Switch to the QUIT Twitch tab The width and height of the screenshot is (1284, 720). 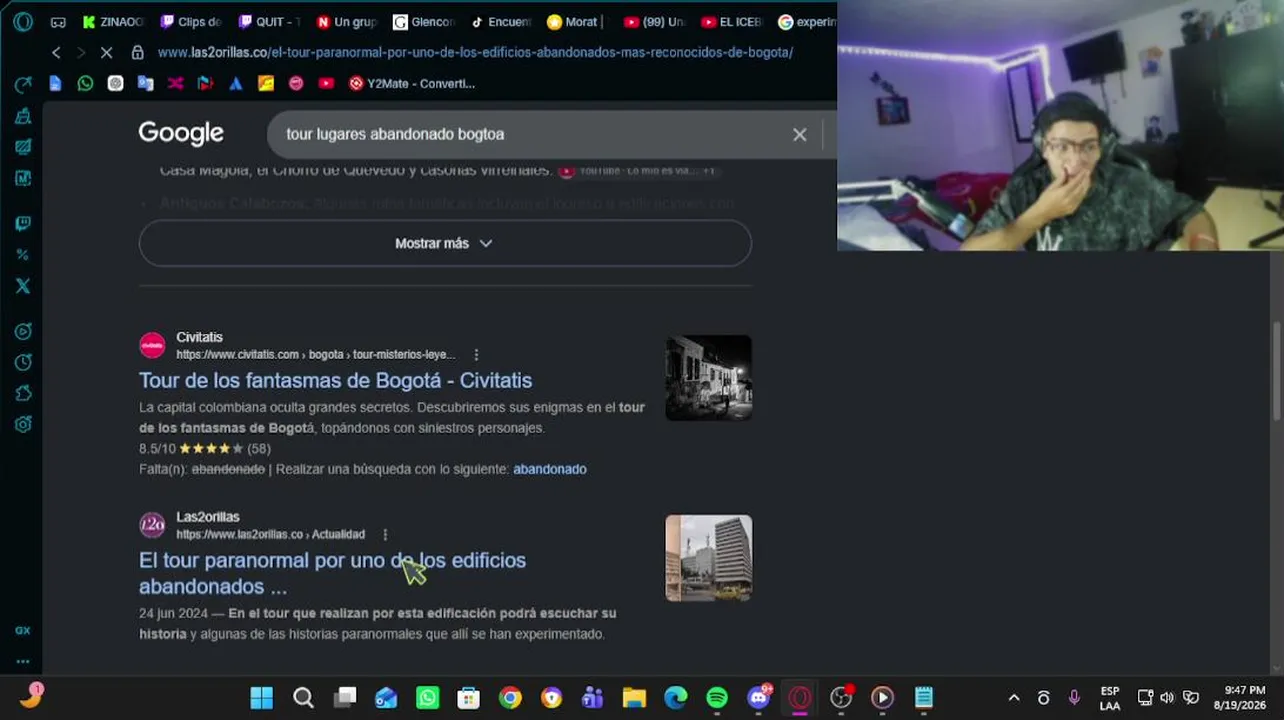coord(269,21)
